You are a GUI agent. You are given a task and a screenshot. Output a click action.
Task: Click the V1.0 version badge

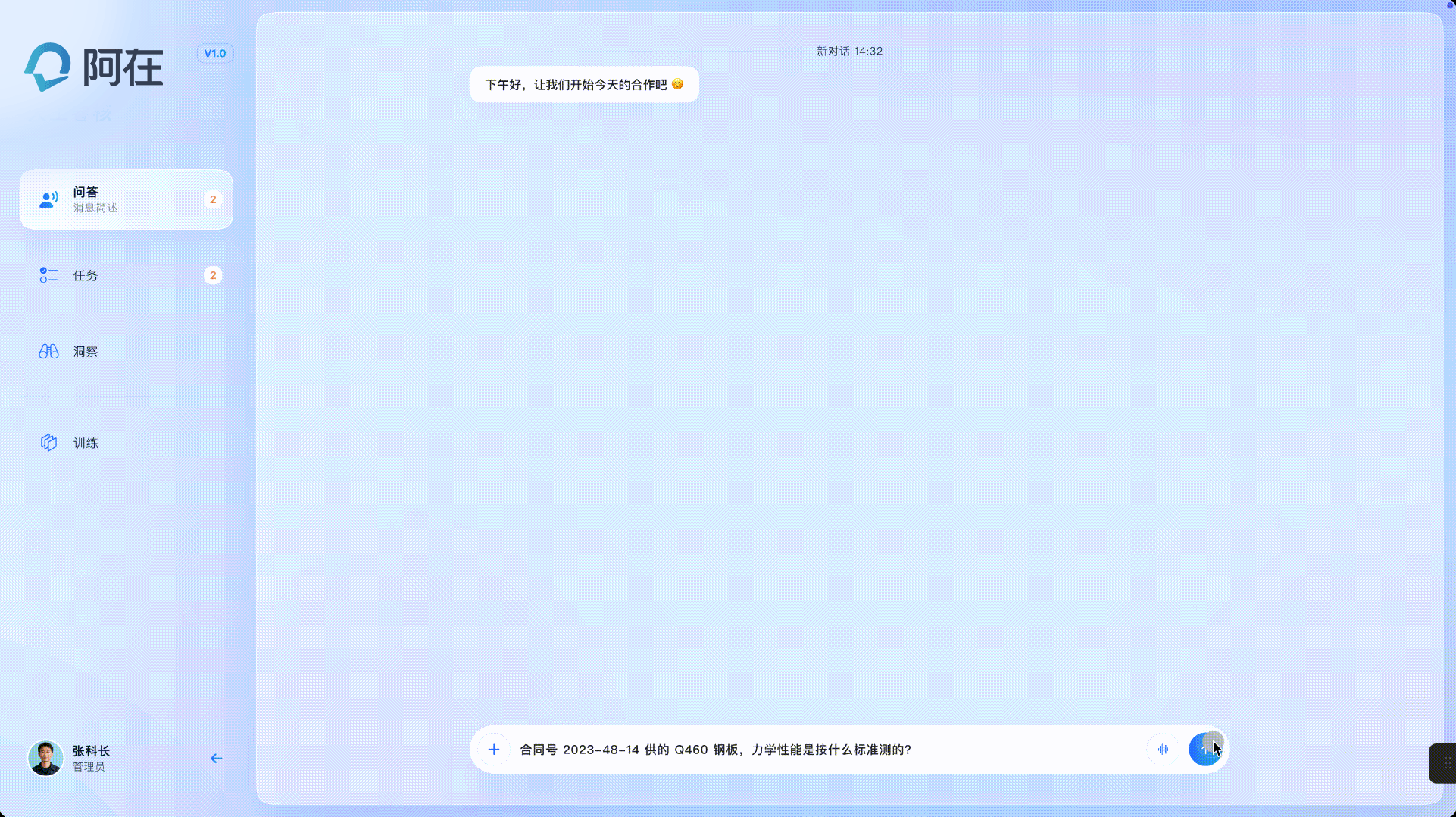pyautogui.click(x=215, y=53)
